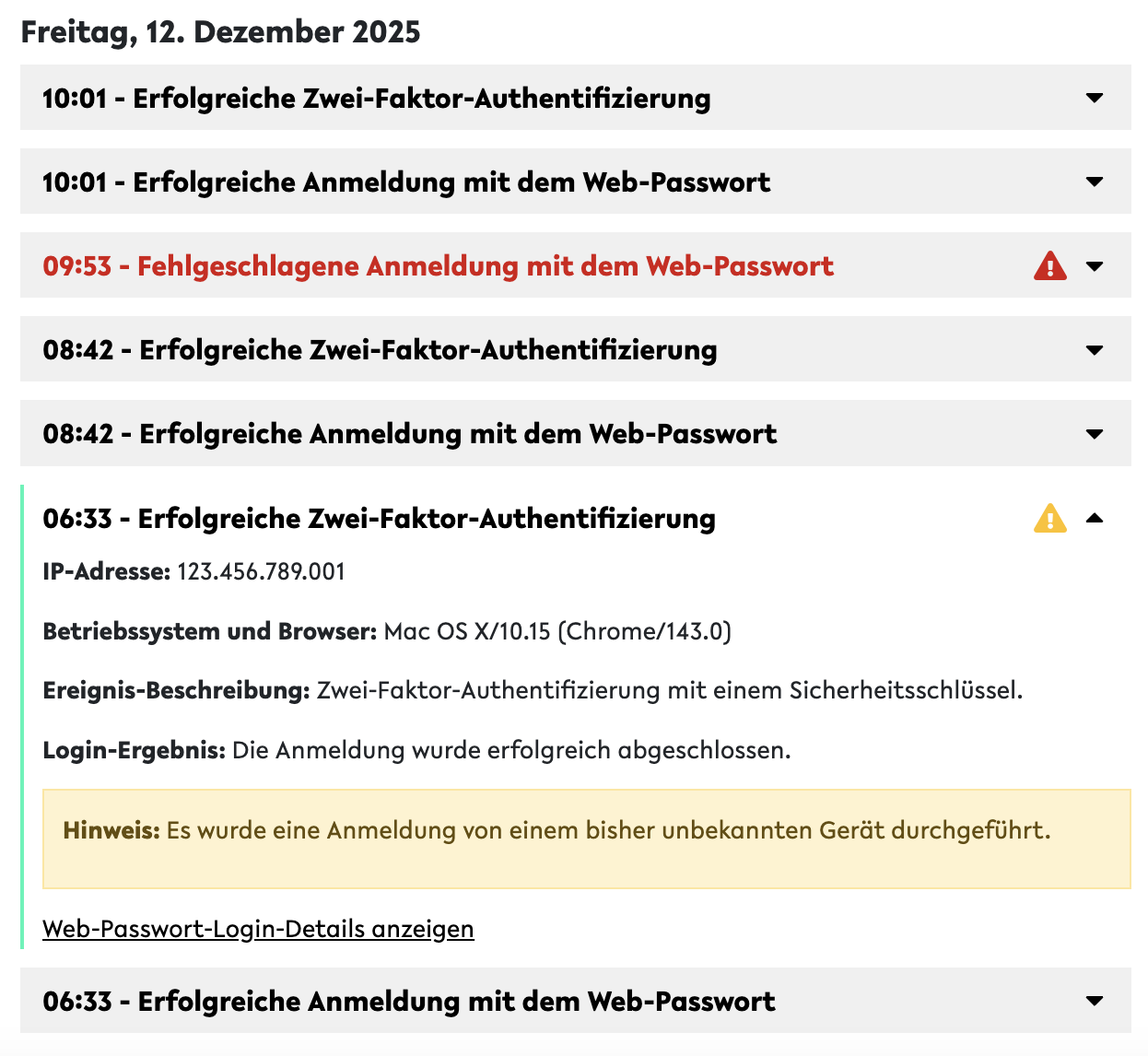The image size is (1148, 1056).
Task: Open chevron for 08:42 Zwei-Faktor-Authentifizierung
Action: tap(1095, 350)
